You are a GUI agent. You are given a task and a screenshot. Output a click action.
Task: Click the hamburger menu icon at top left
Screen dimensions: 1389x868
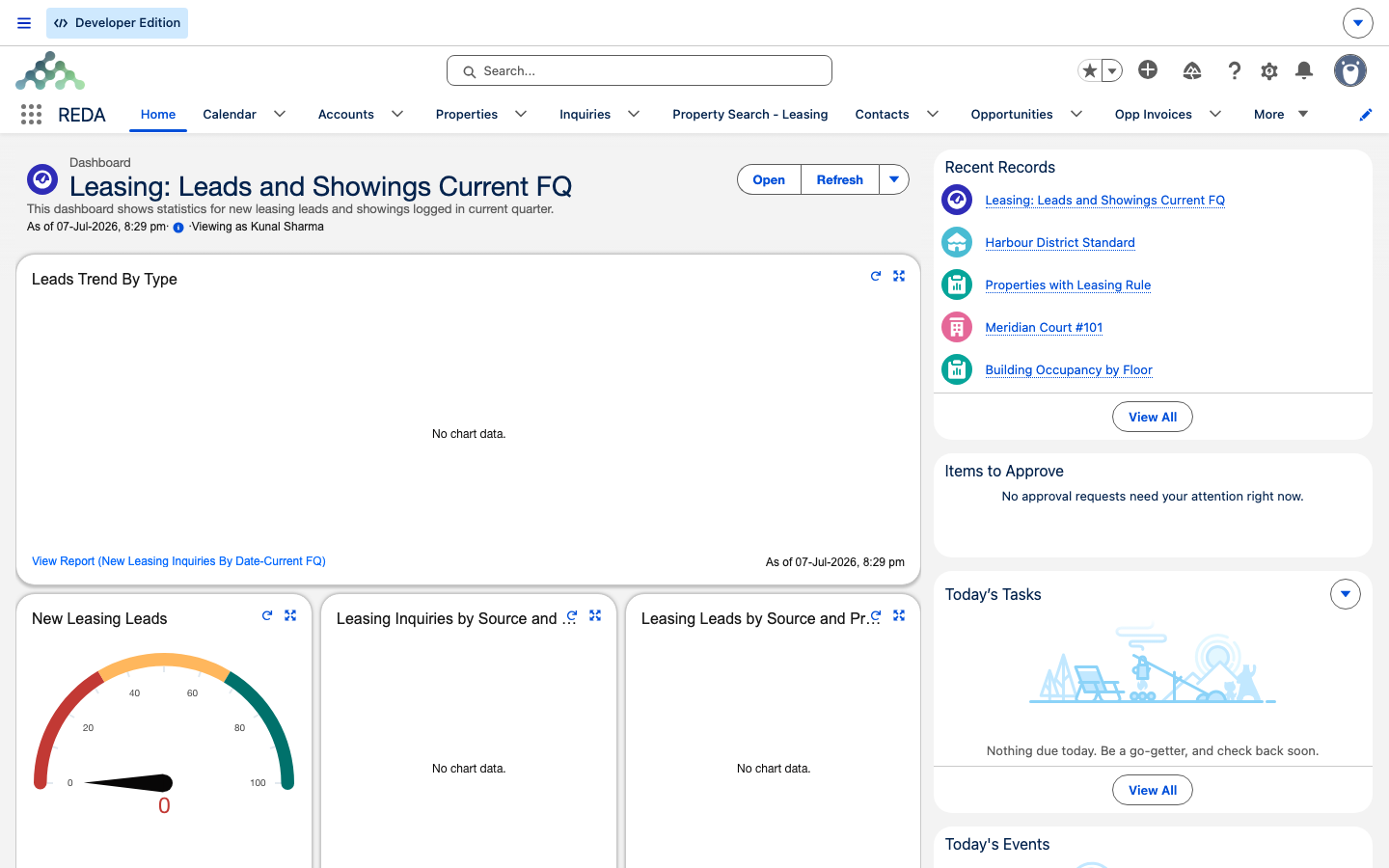tap(24, 23)
